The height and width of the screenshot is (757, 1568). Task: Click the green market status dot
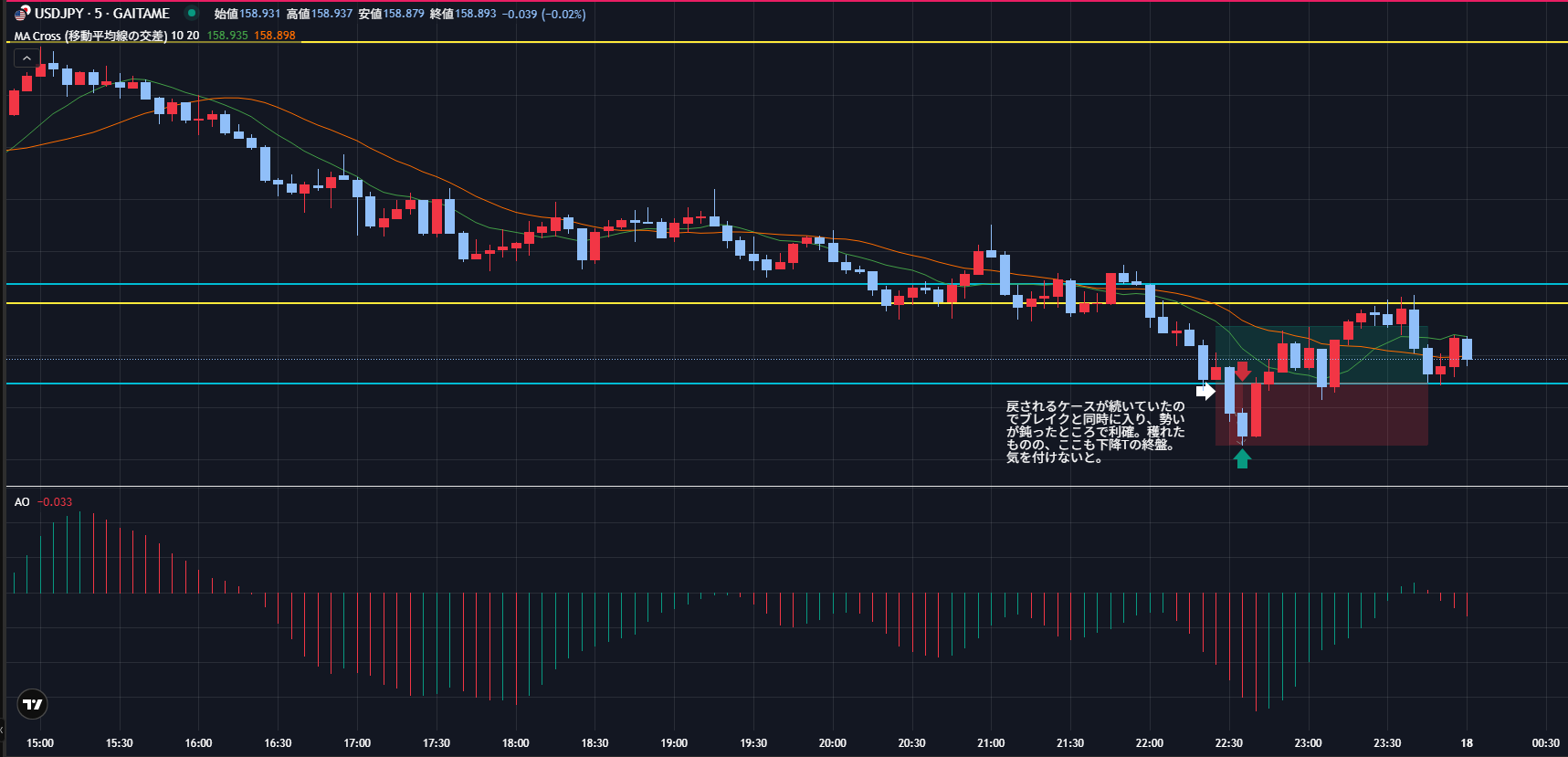192,13
